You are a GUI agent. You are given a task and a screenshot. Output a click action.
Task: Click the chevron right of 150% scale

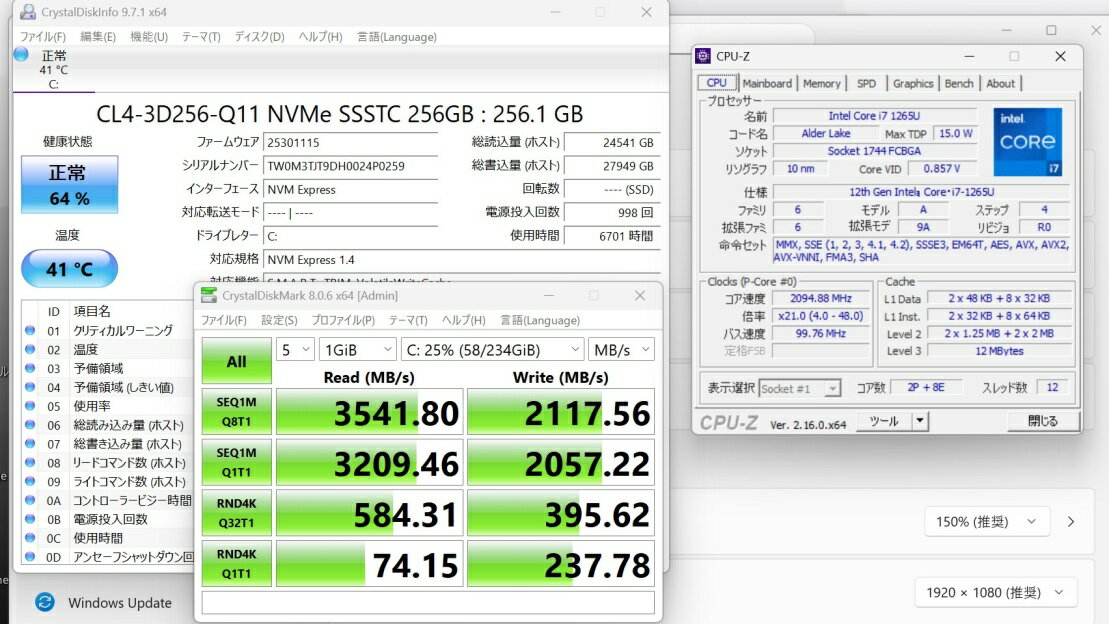tap(1071, 522)
